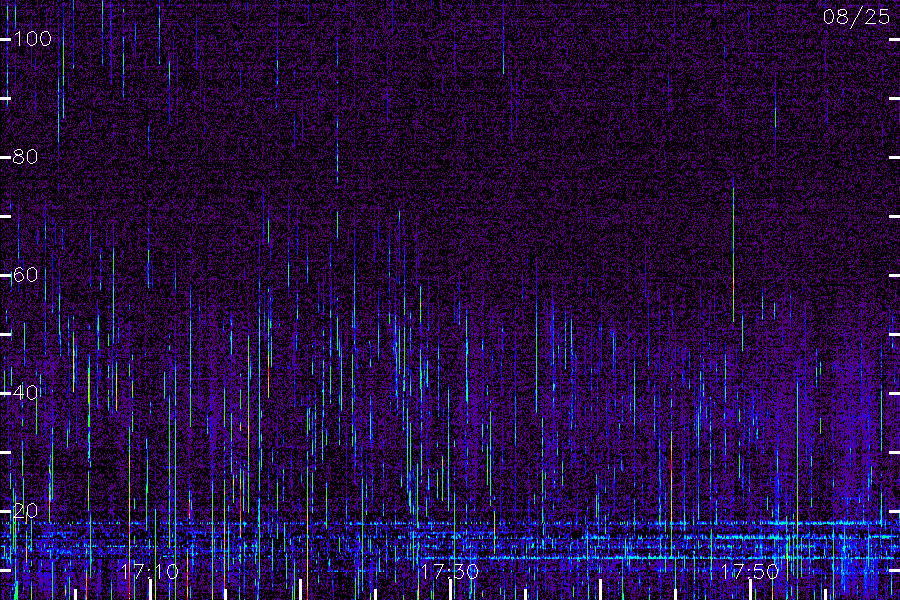Click the 100 frequency axis label

33,39
